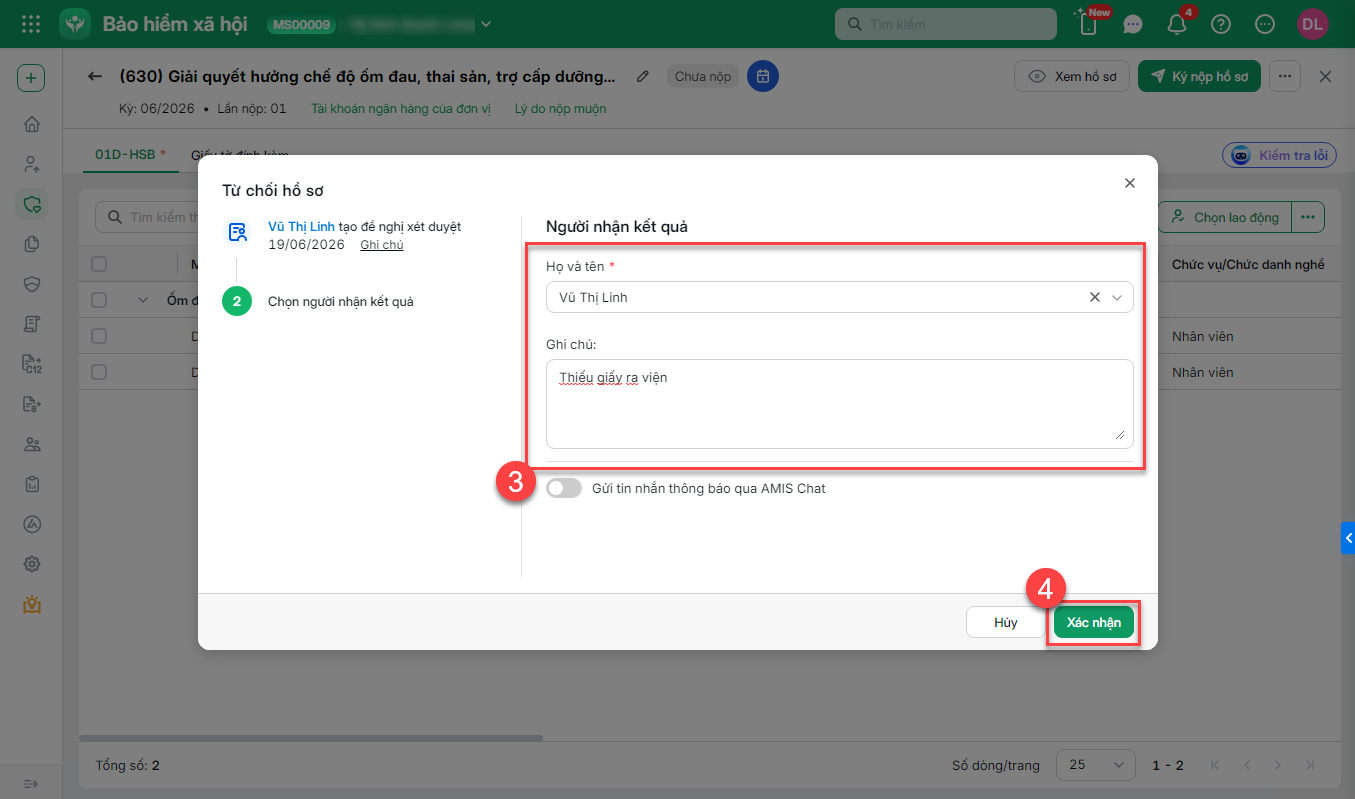
Task: Open the mobile app New icon
Action: point(1089,24)
